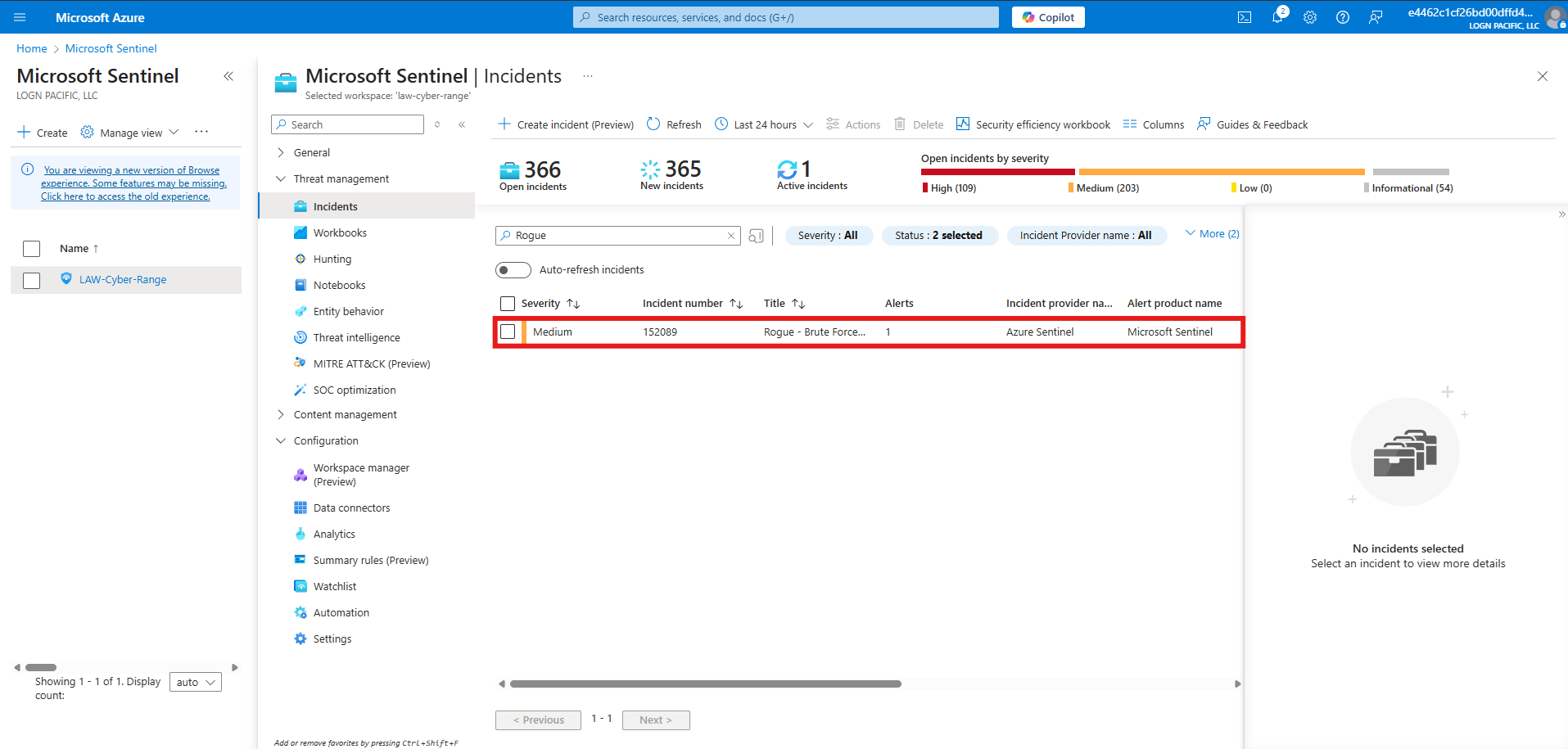Check the LAW-Cyber-Range workspace checkbox
Viewport: 1568px width, 749px height.
tap(32, 281)
